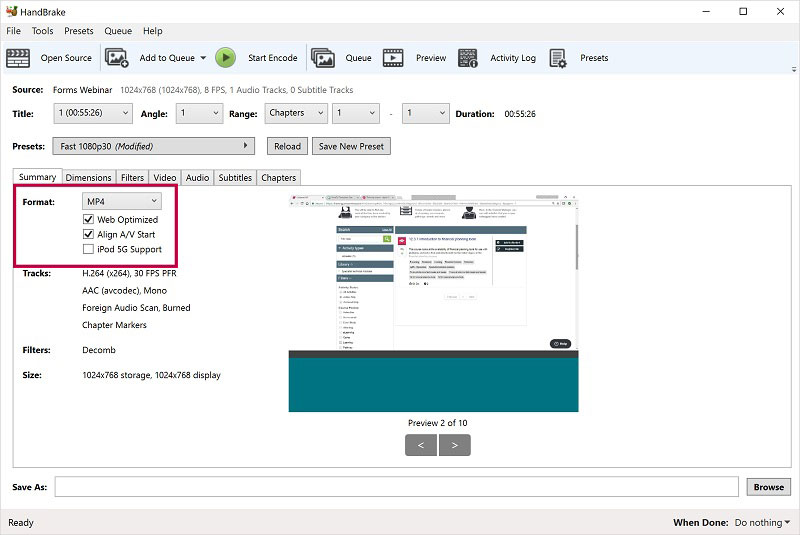Click the HandBrake app icon in title bar
The height and width of the screenshot is (535, 800).
[x=13, y=12]
